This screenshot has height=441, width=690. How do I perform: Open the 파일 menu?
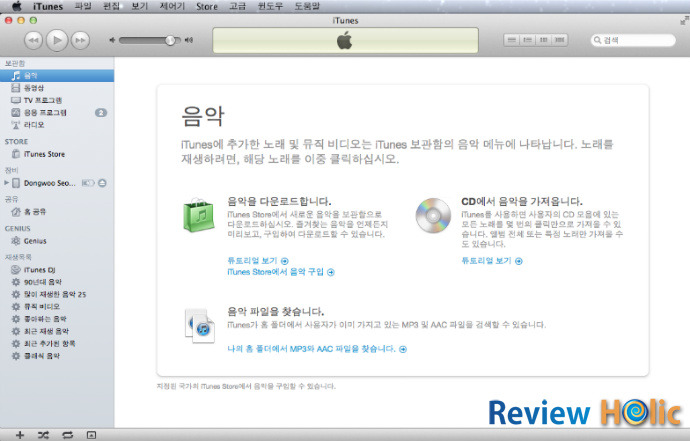point(83,6)
